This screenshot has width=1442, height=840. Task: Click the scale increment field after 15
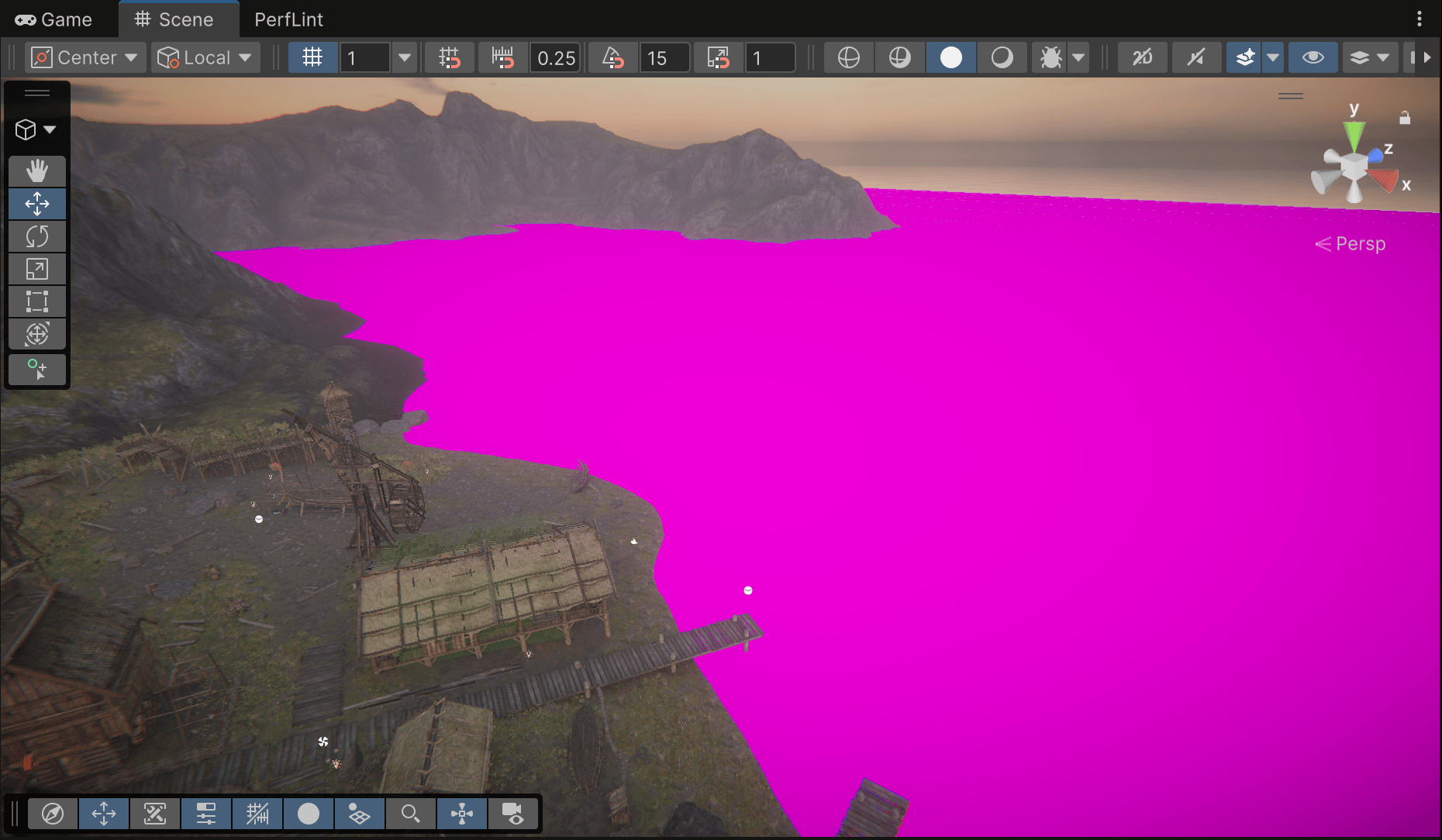pos(770,57)
